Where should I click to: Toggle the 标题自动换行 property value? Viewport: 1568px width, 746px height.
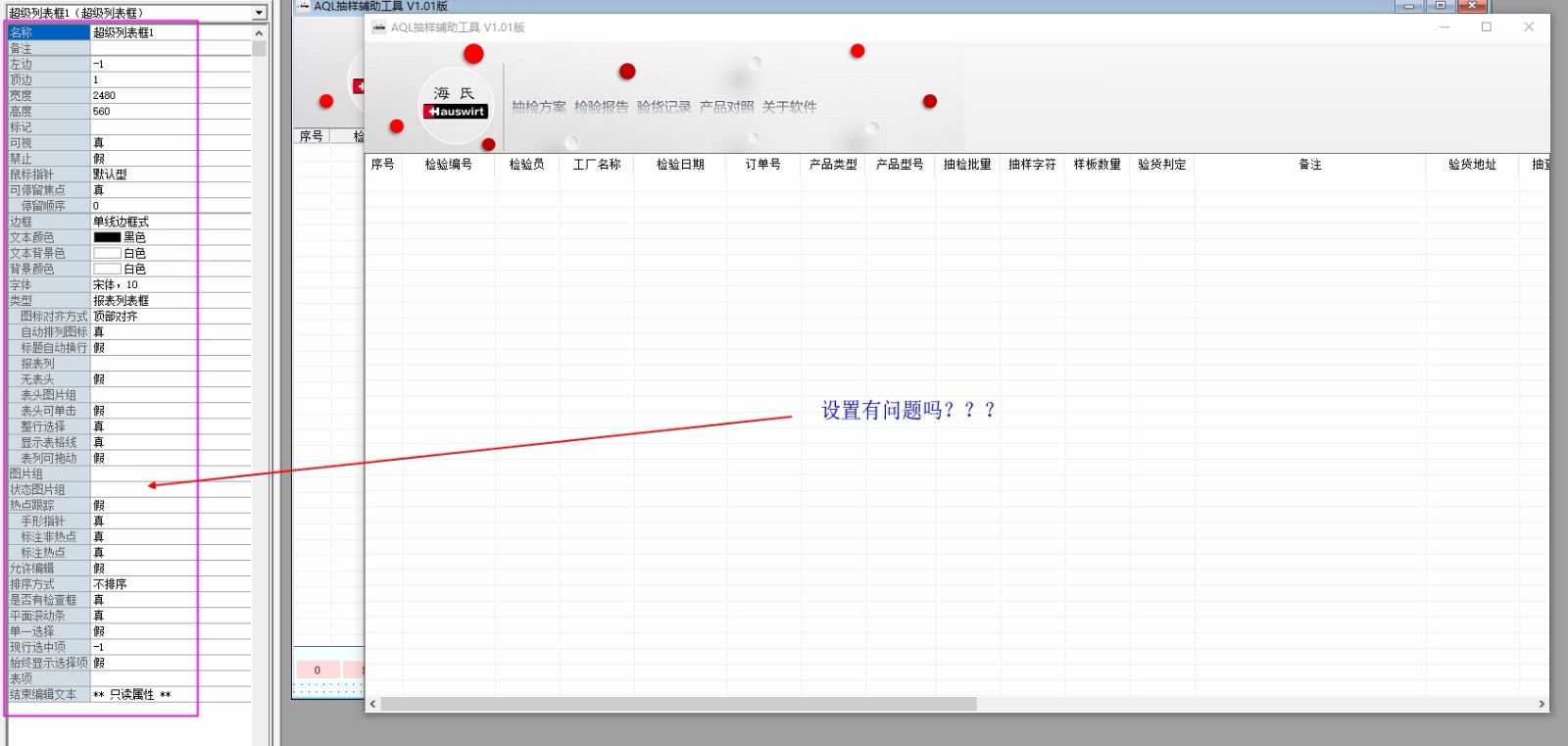coord(171,347)
